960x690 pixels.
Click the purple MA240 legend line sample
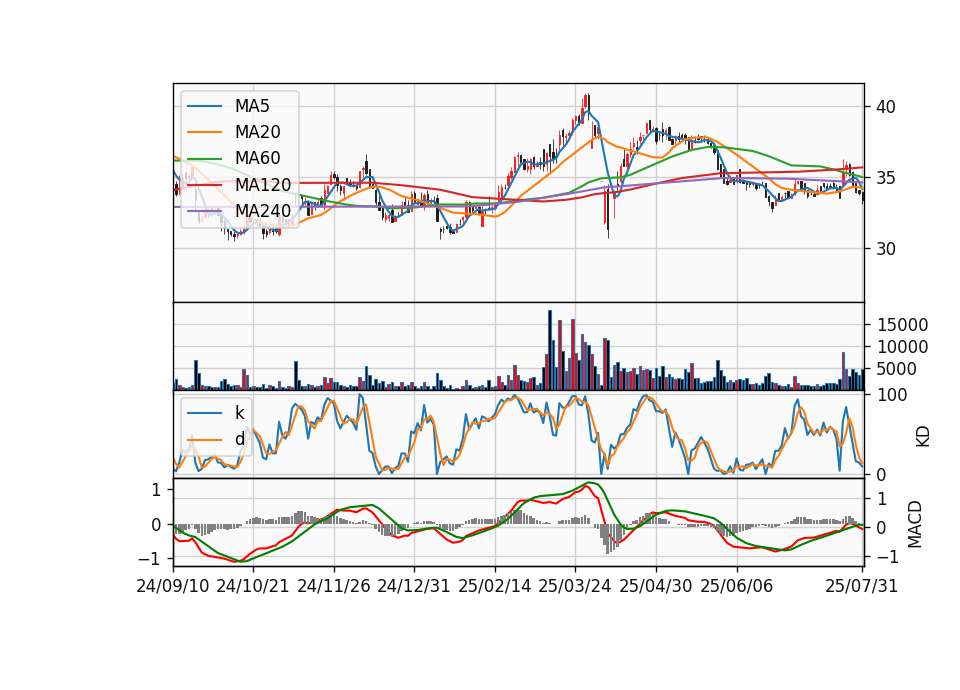204,211
